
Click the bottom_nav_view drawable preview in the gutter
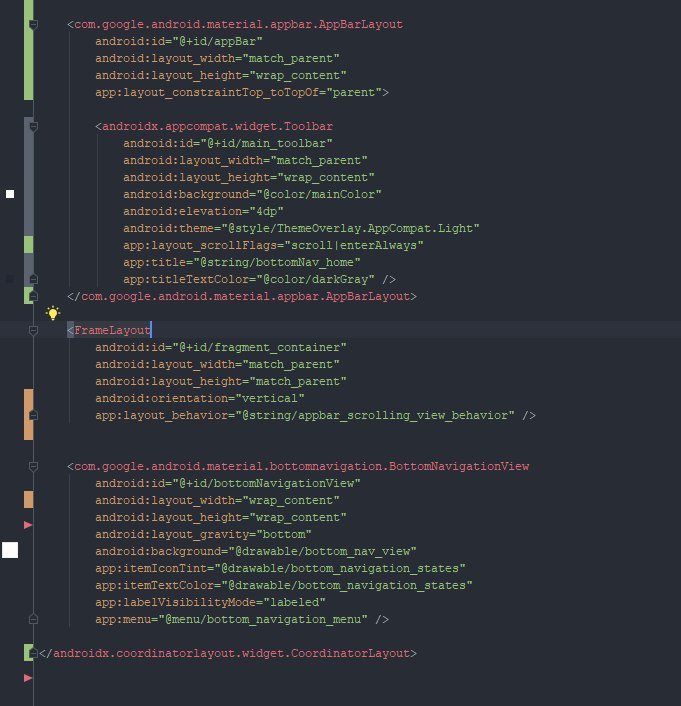tap(10, 550)
